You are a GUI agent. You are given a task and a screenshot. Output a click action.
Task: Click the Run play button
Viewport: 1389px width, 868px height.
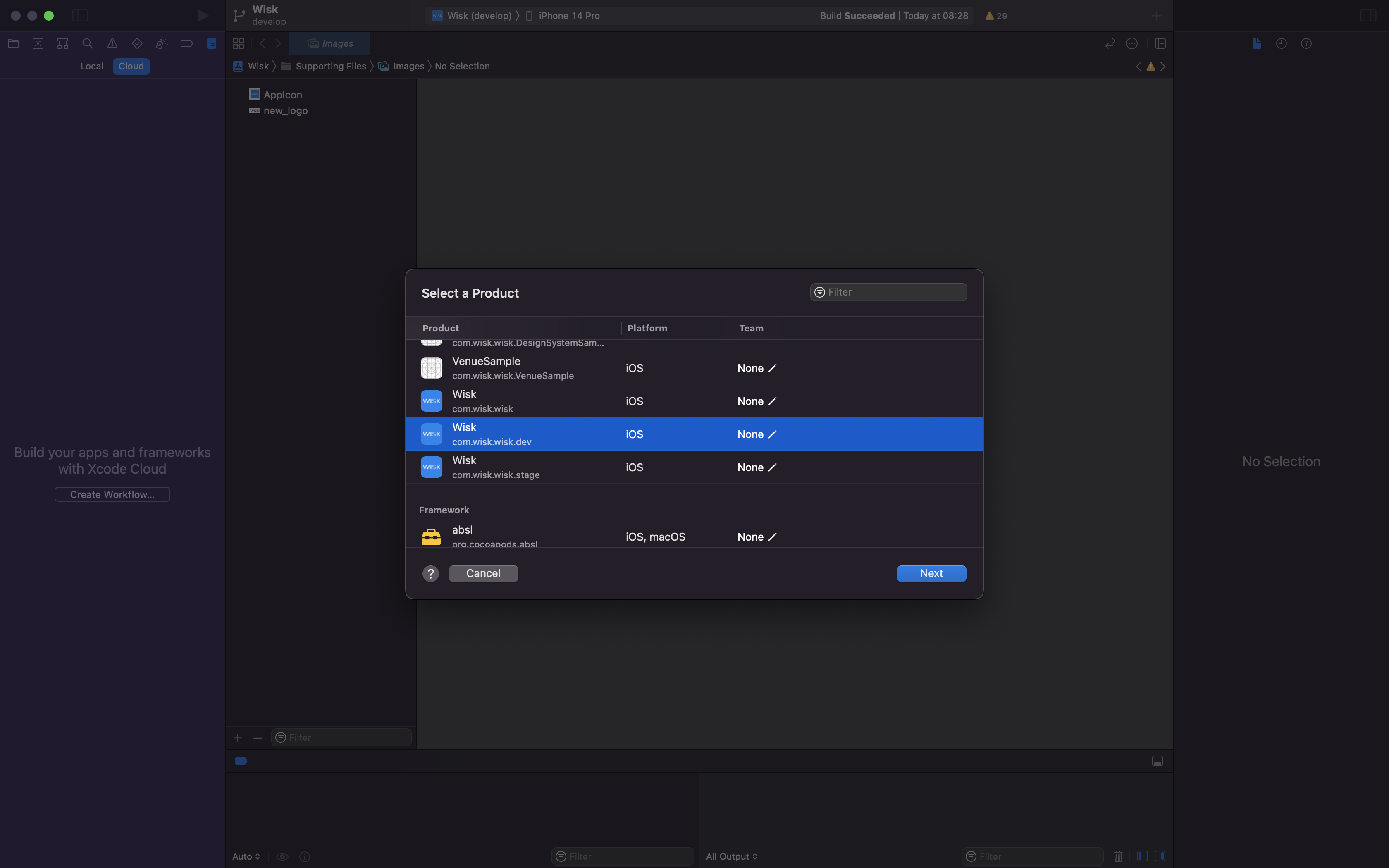point(203,16)
